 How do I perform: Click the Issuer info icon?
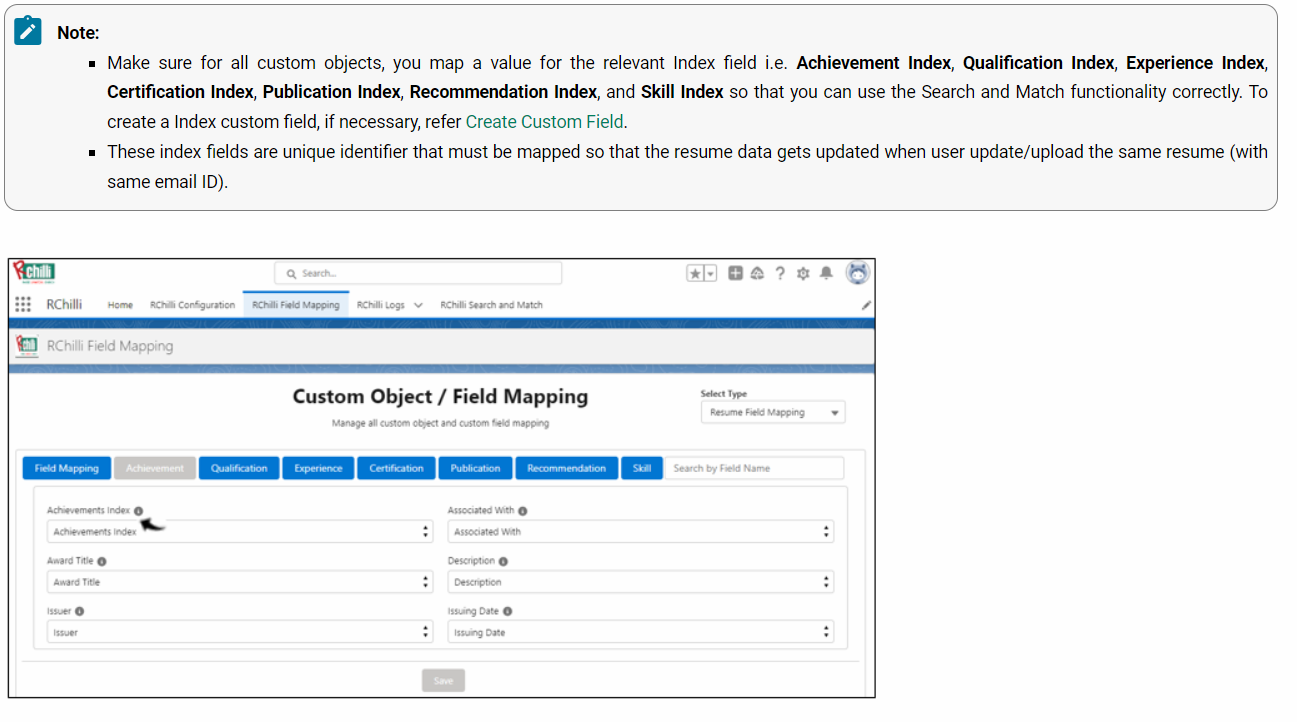(79, 611)
